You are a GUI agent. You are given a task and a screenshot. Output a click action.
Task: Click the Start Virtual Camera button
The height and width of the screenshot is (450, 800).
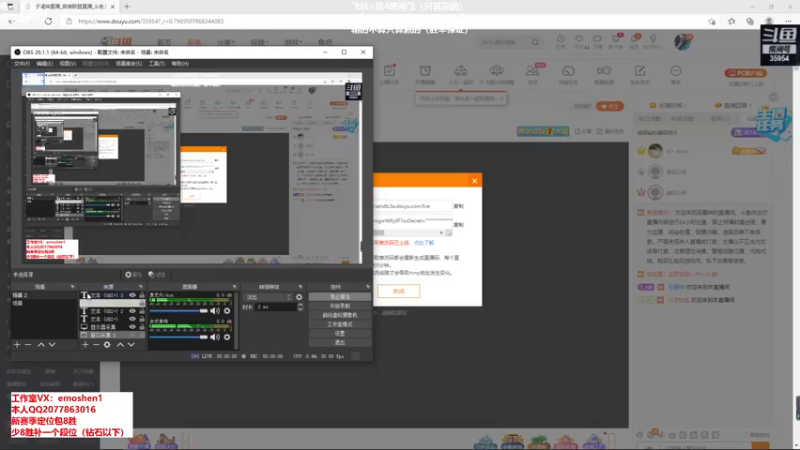[x=340, y=315]
